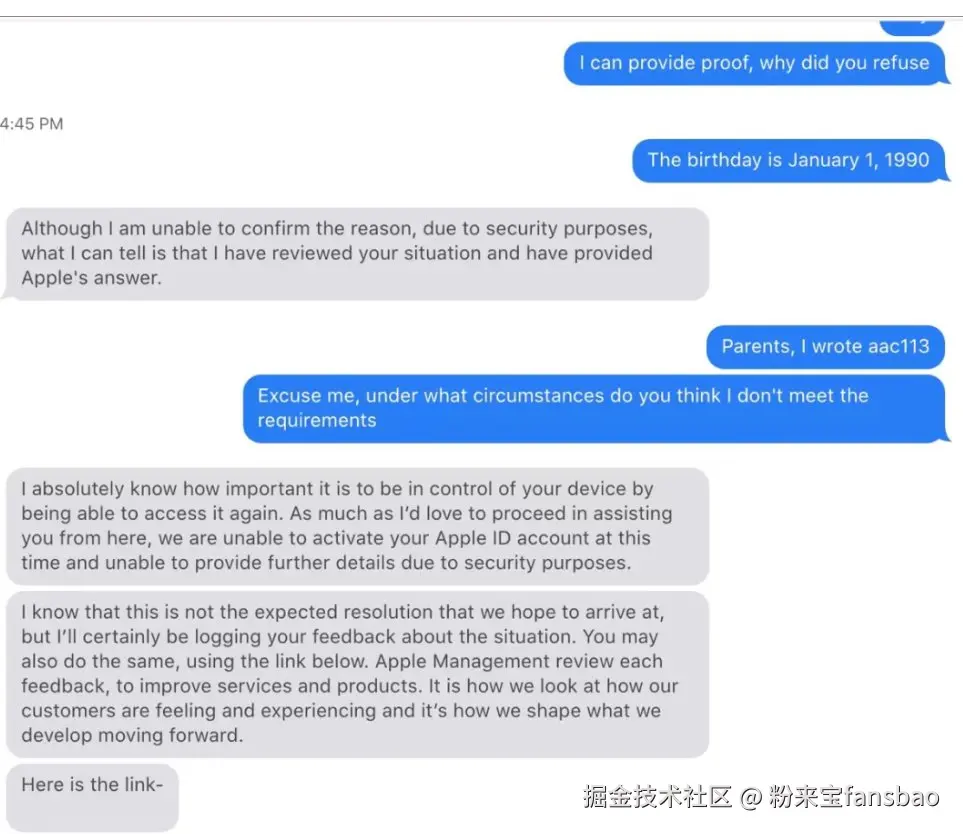This screenshot has width=963, height=834.
Task: Click the "掘金技术社区" watermark text
Action: (x=658, y=797)
